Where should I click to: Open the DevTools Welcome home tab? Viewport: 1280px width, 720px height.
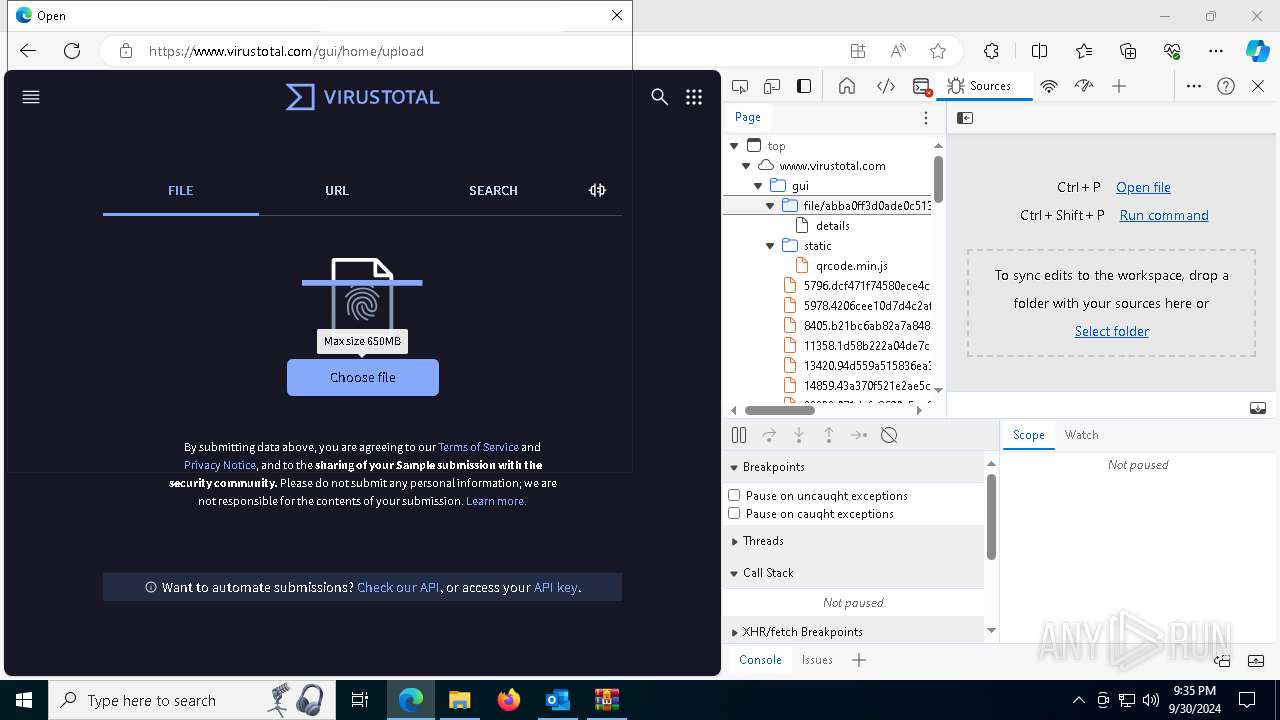click(847, 86)
